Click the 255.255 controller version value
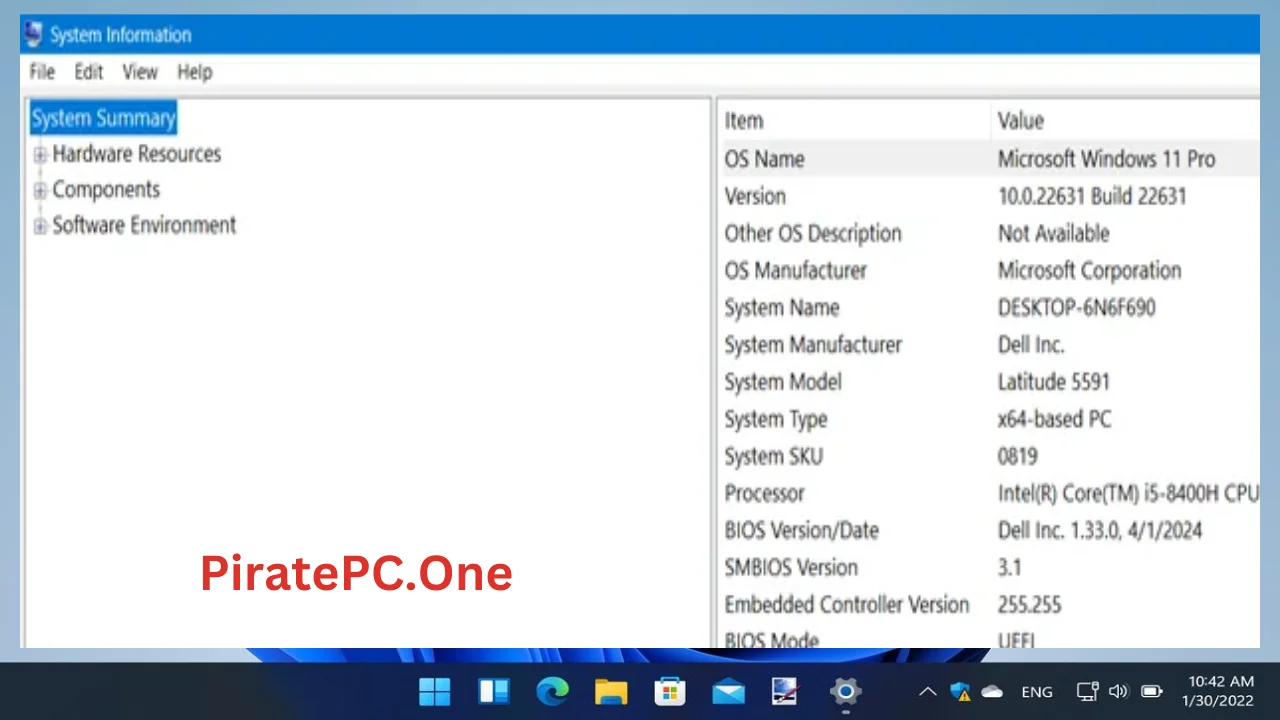Viewport: 1280px width, 720px height. (x=1029, y=604)
